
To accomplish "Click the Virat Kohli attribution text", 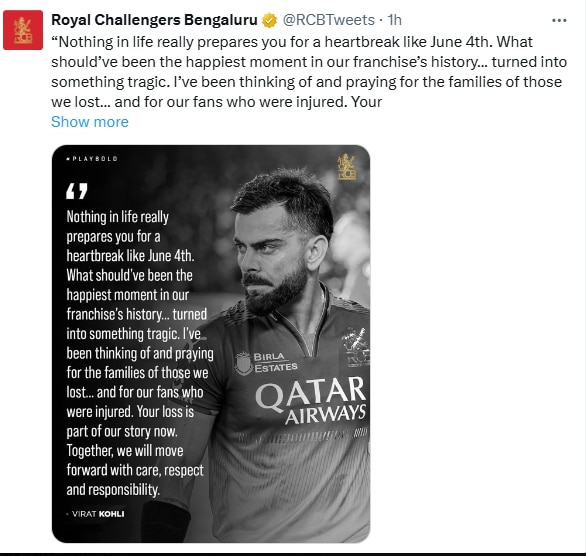I will [x=96, y=514].
